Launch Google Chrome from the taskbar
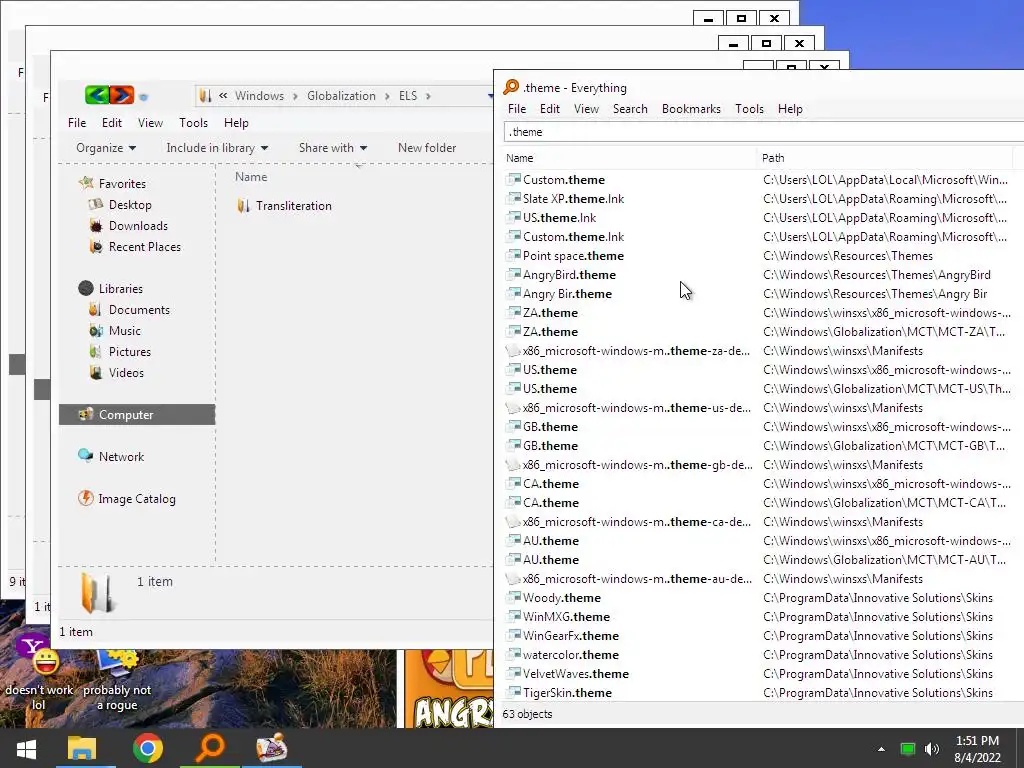This screenshot has height=768, width=1024. [x=148, y=748]
